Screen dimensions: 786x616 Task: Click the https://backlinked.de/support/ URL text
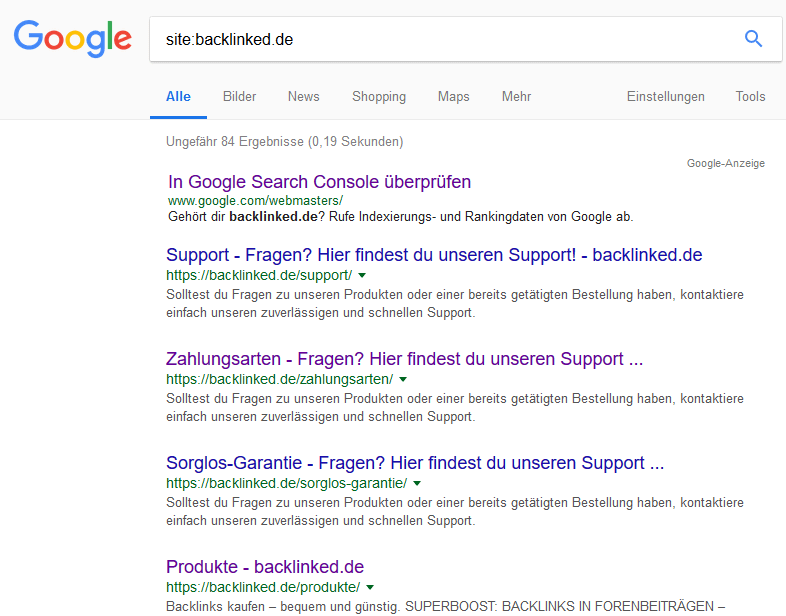259,275
